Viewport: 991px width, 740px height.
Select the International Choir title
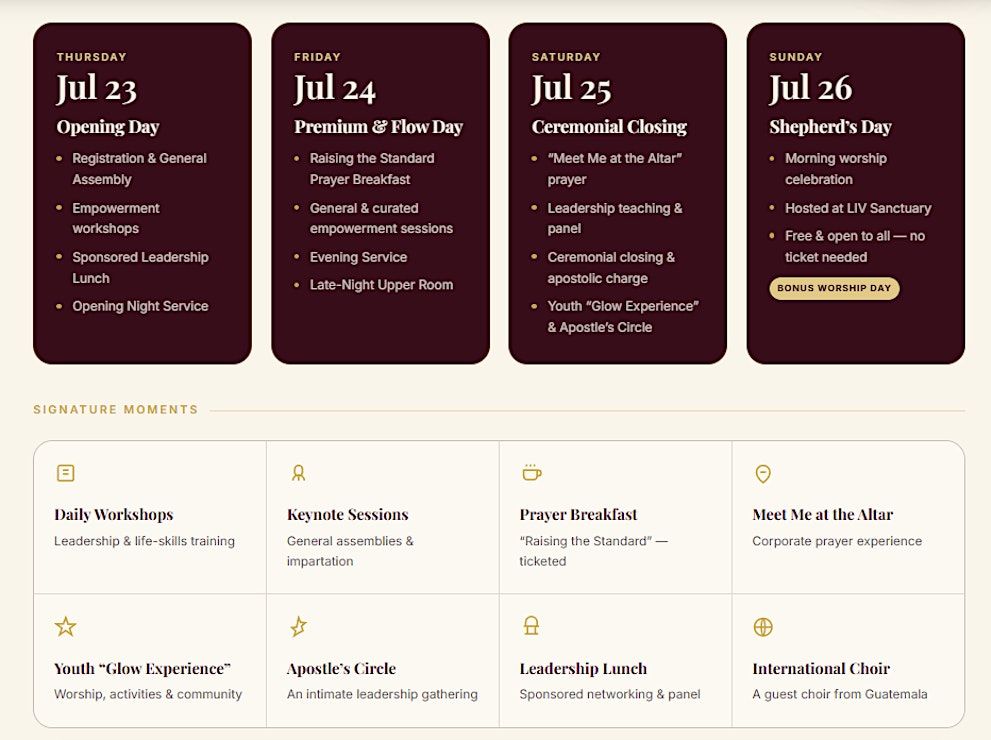tap(821, 669)
